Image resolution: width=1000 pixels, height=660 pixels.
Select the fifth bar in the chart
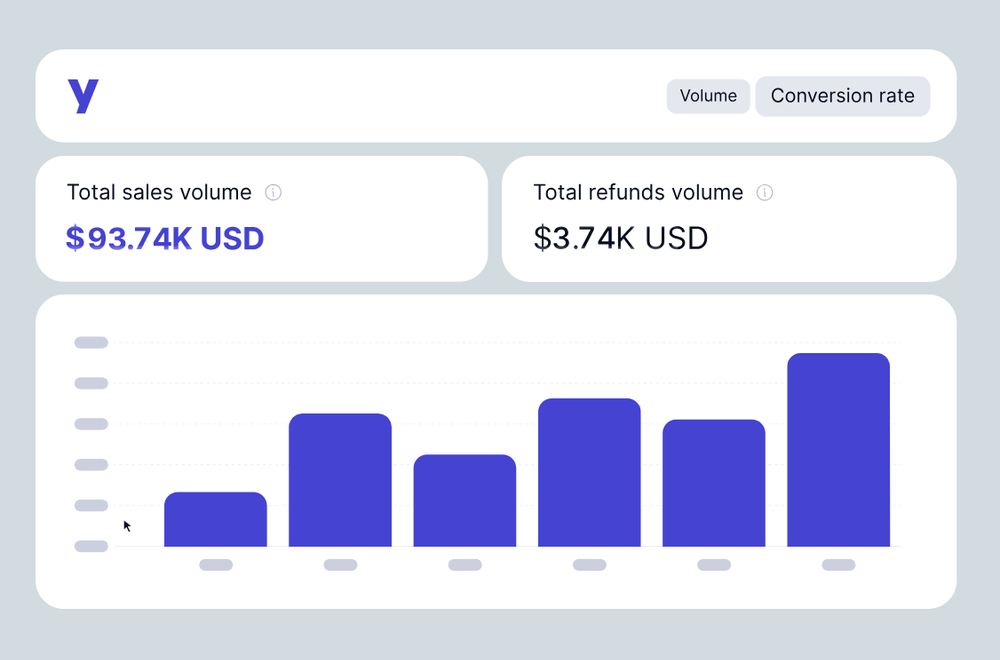point(714,483)
